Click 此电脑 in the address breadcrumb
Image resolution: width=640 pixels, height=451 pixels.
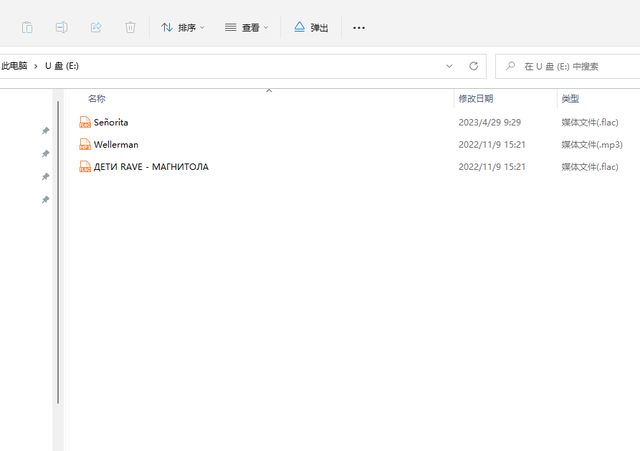tap(14, 66)
